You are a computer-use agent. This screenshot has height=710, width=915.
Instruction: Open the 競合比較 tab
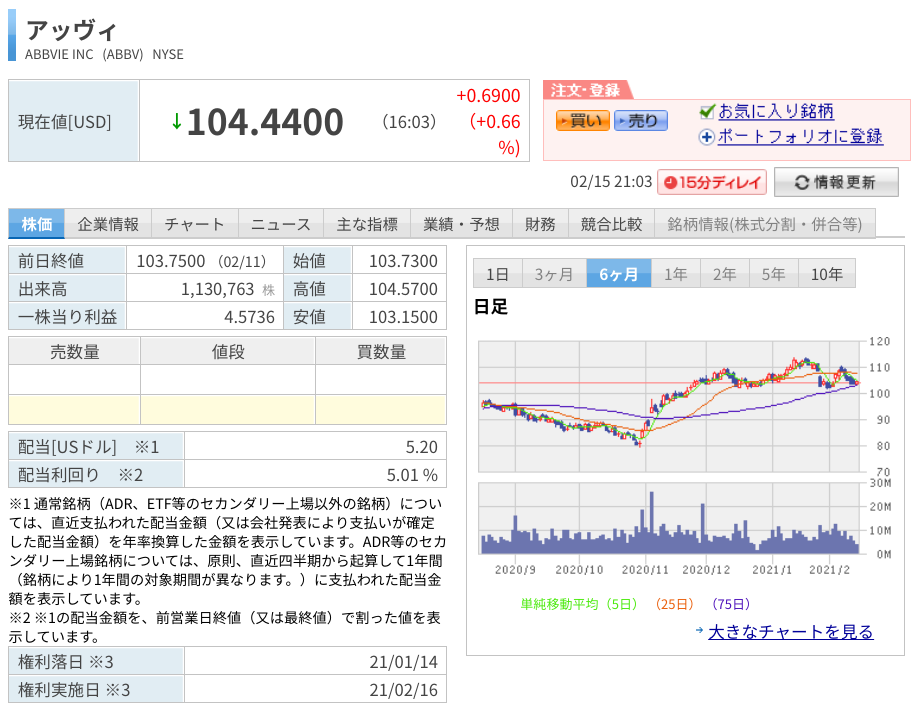click(611, 224)
